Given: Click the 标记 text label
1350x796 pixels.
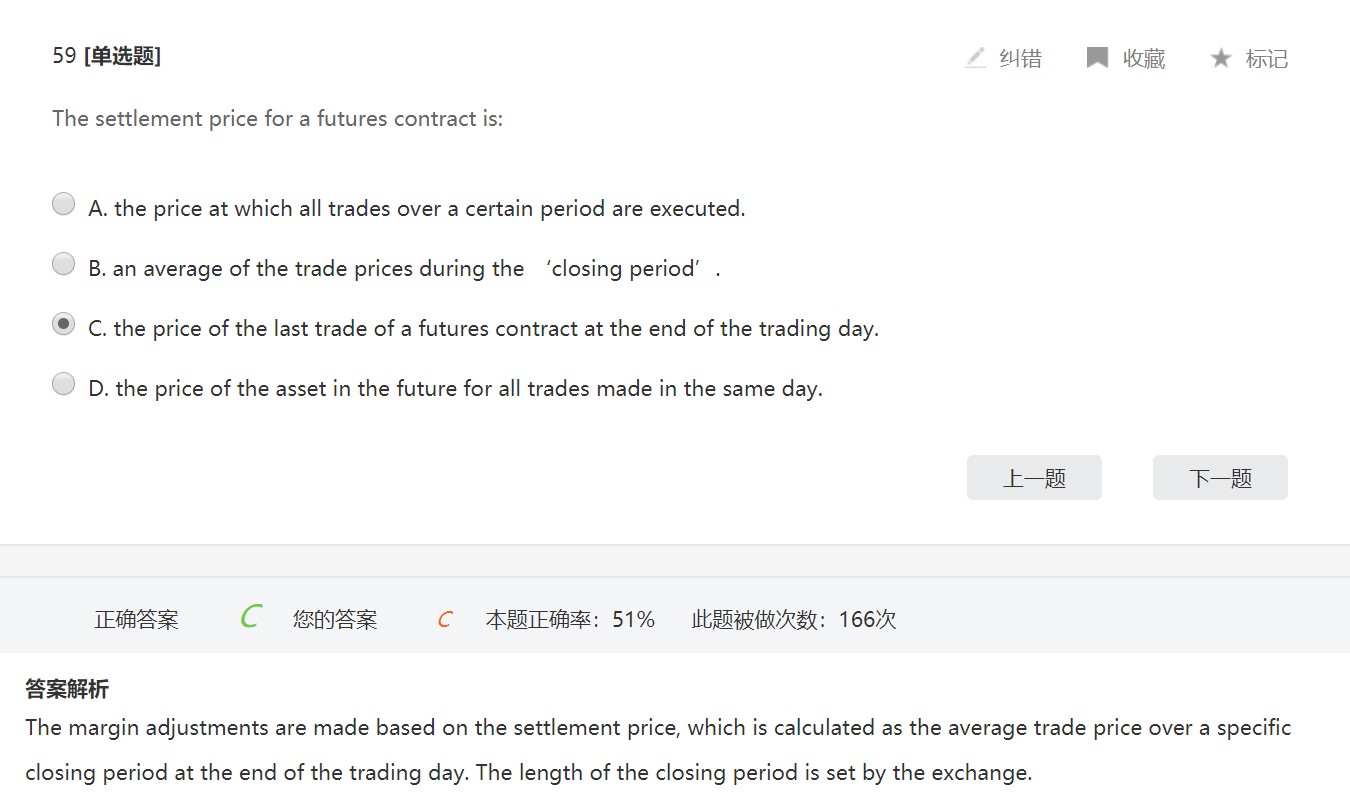Looking at the screenshot, I should 1267,59.
